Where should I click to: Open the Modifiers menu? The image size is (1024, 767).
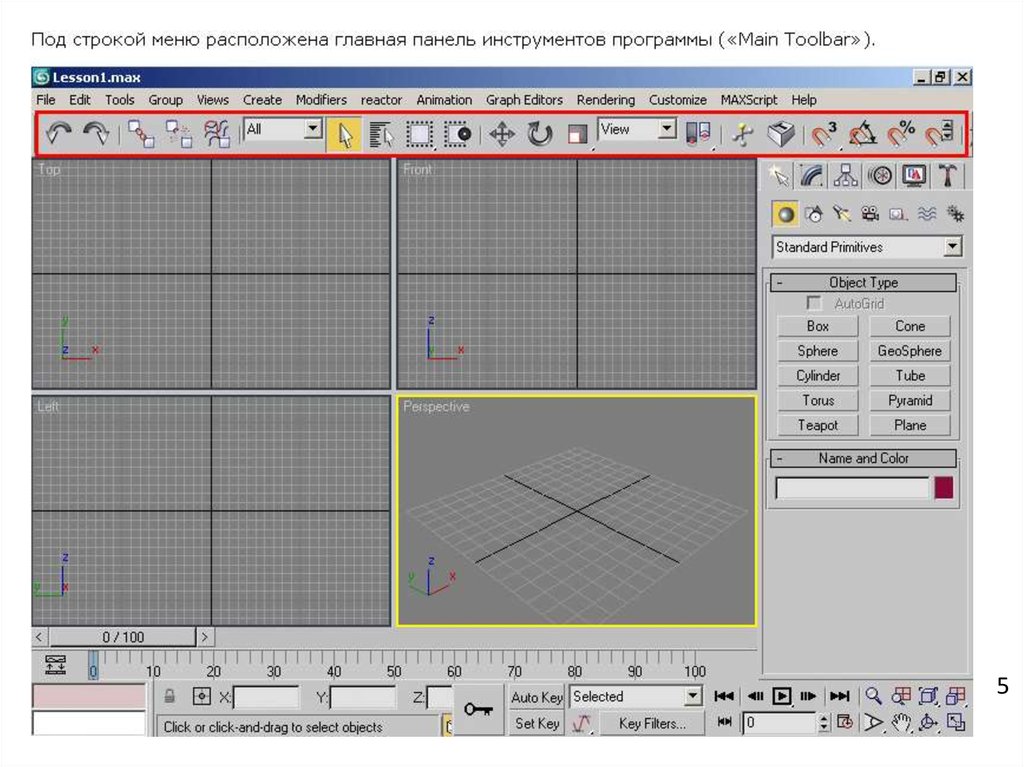click(321, 100)
